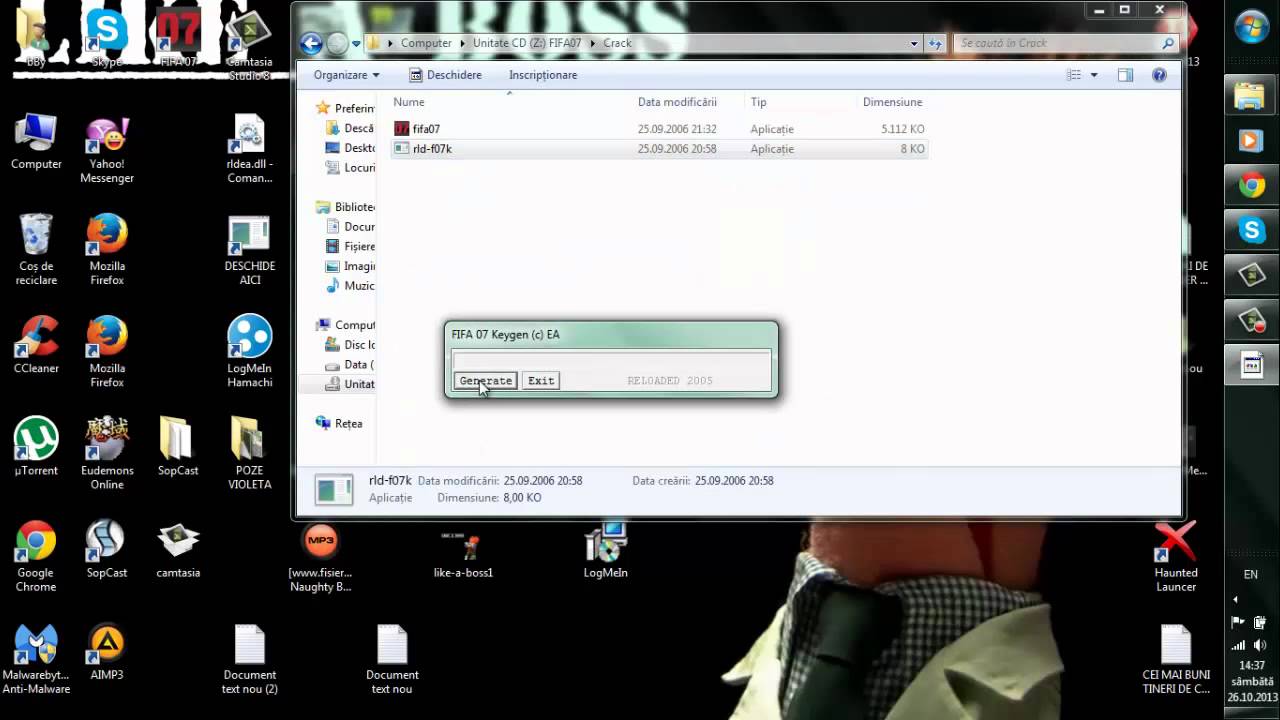The image size is (1280, 720).
Task: Select Desktop in the navigation pane
Action: click(x=350, y=148)
